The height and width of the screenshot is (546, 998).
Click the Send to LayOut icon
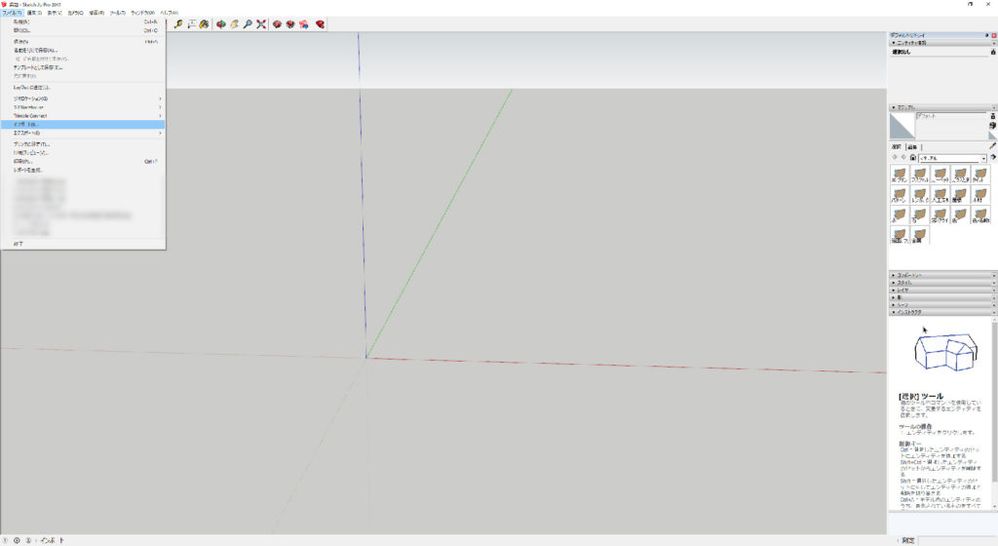(x=304, y=24)
